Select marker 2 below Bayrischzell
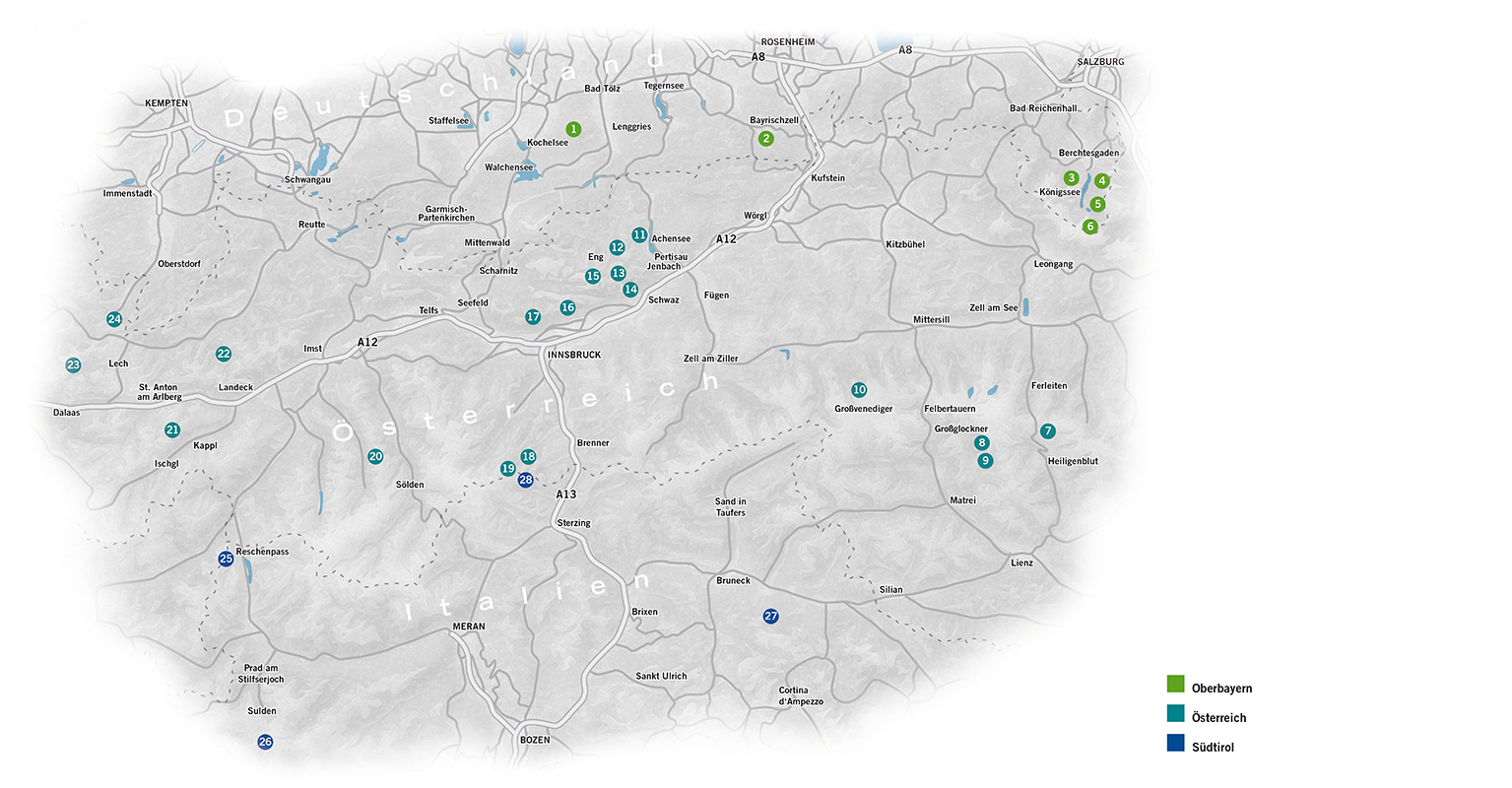This screenshot has width=1512, height=788. tap(766, 139)
